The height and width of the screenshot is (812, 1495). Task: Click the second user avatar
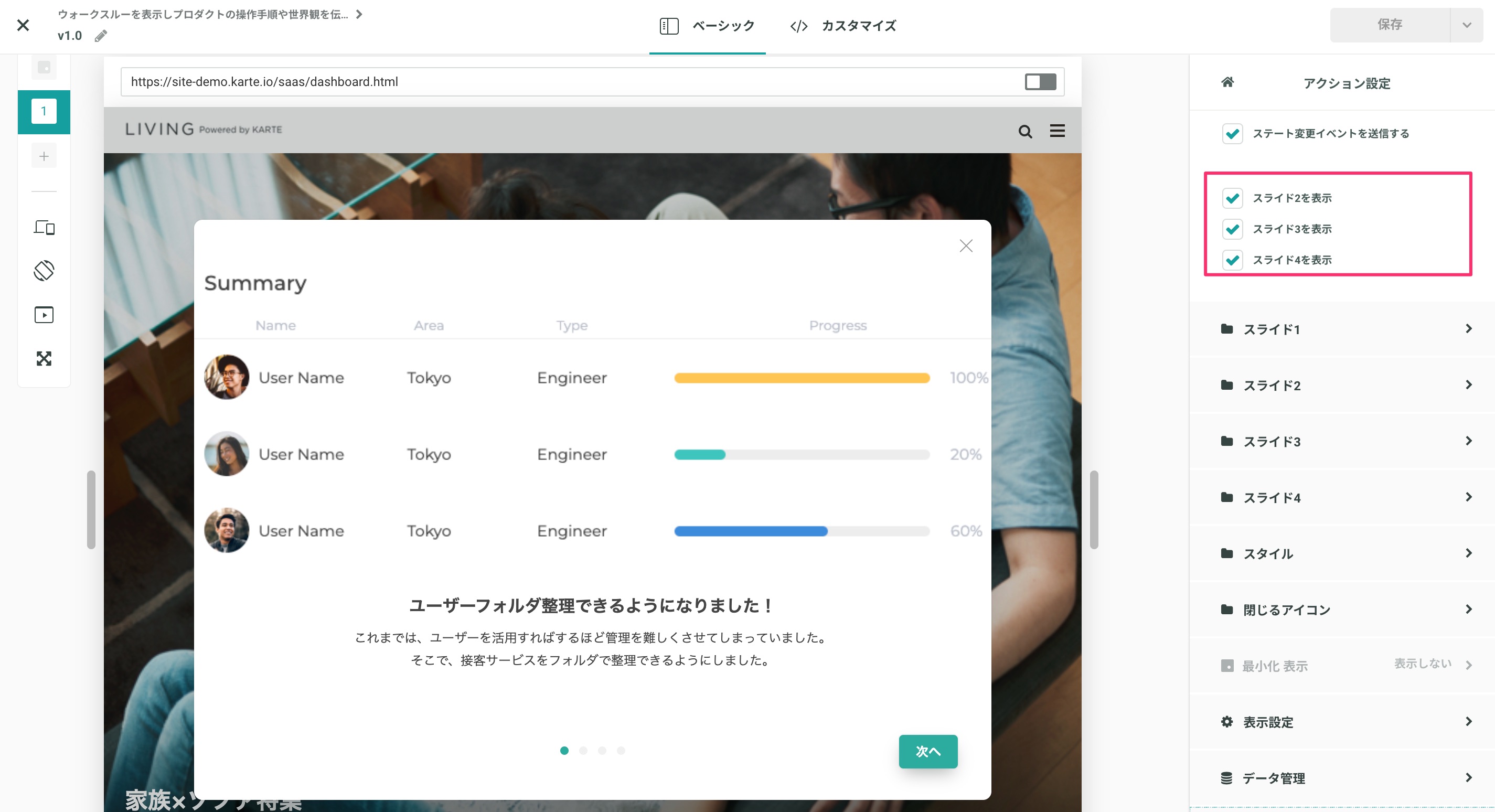[226, 454]
